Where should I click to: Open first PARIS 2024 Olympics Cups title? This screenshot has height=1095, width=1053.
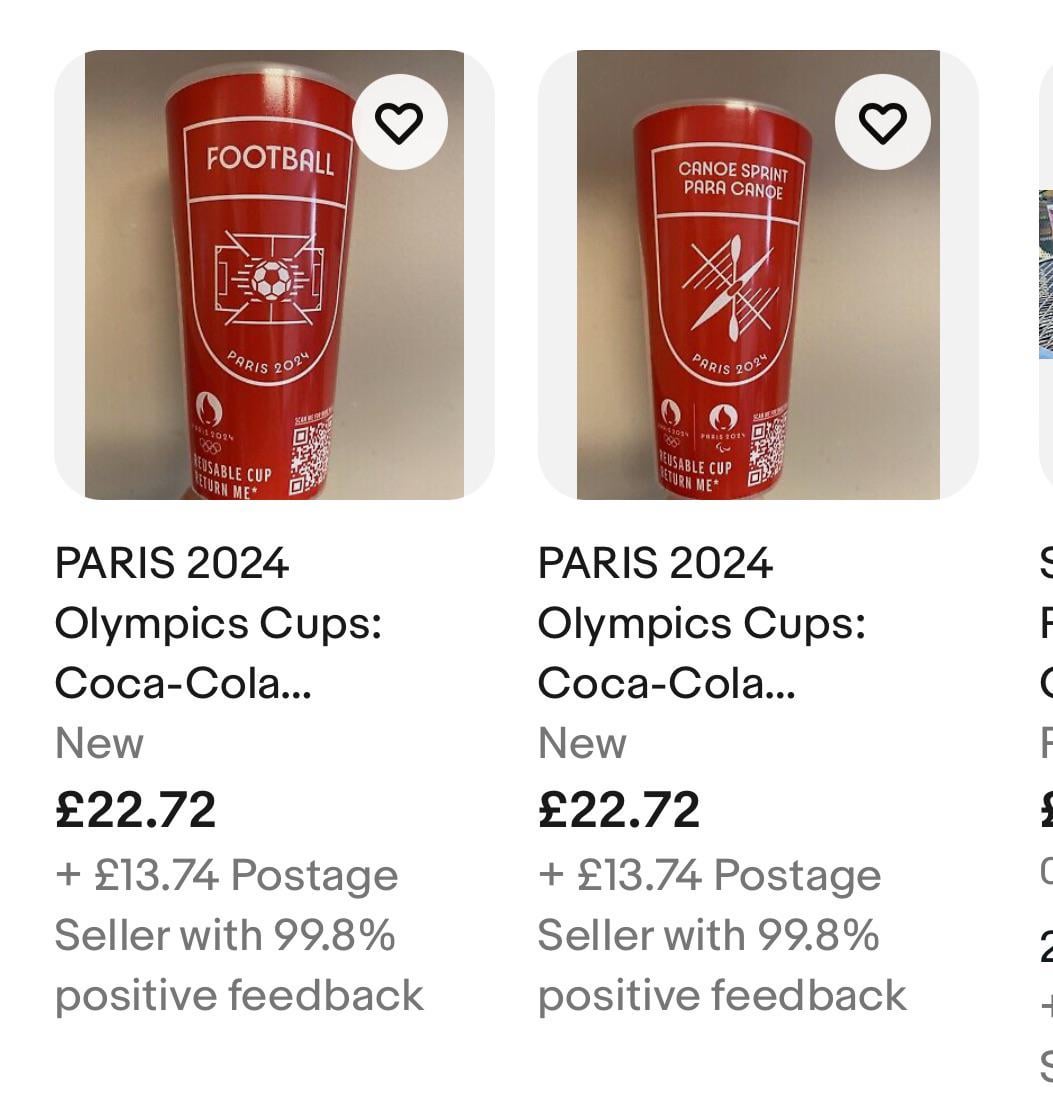(218, 623)
